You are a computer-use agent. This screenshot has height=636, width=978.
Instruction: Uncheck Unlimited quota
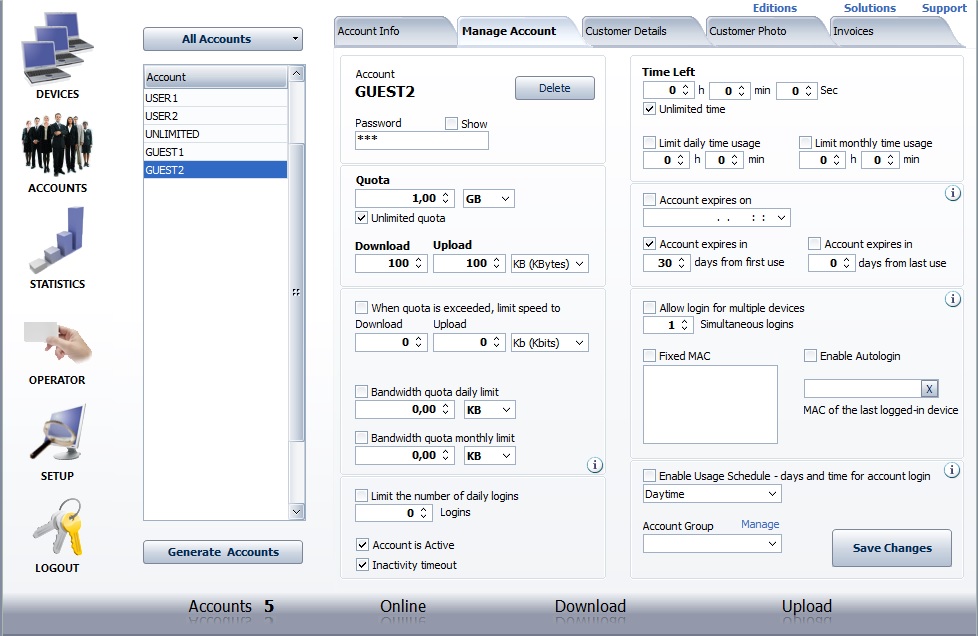[x=361, y=218]
